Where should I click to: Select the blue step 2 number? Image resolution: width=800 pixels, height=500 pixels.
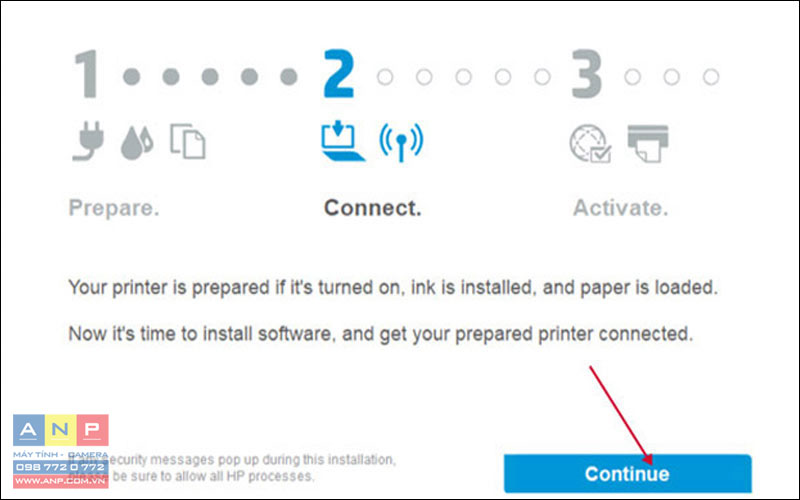click(339, 74)
